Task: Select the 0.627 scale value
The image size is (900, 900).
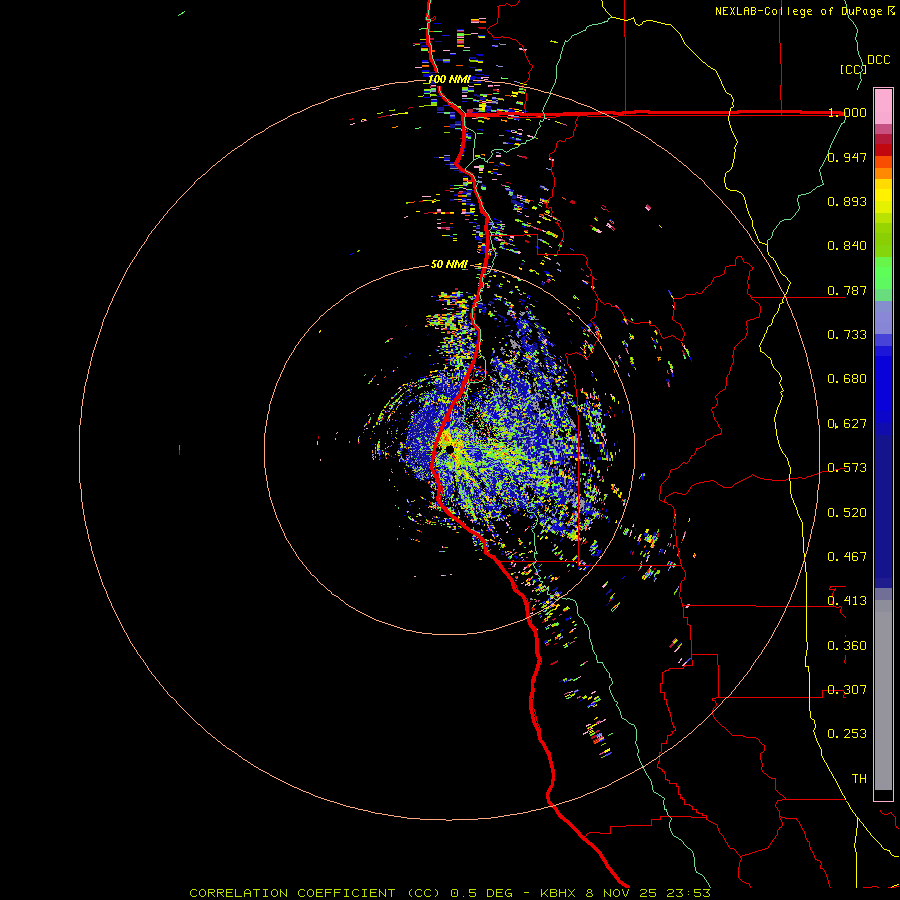Action: click(847, 424)
